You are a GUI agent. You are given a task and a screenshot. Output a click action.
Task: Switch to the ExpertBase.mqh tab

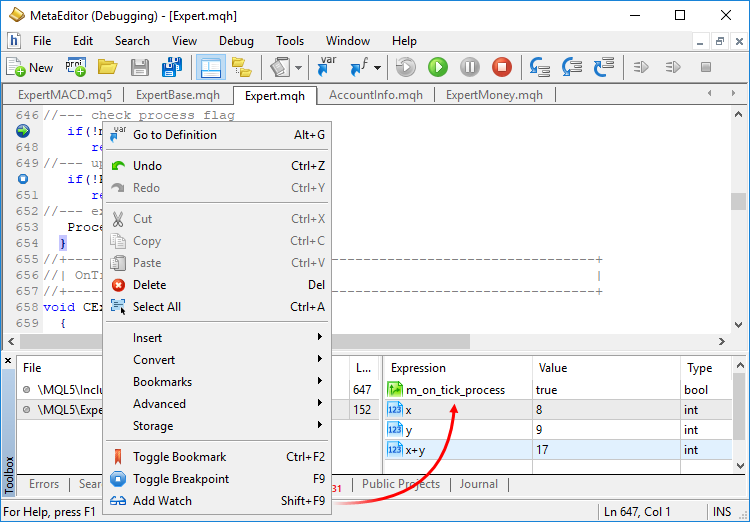[178, 95]
